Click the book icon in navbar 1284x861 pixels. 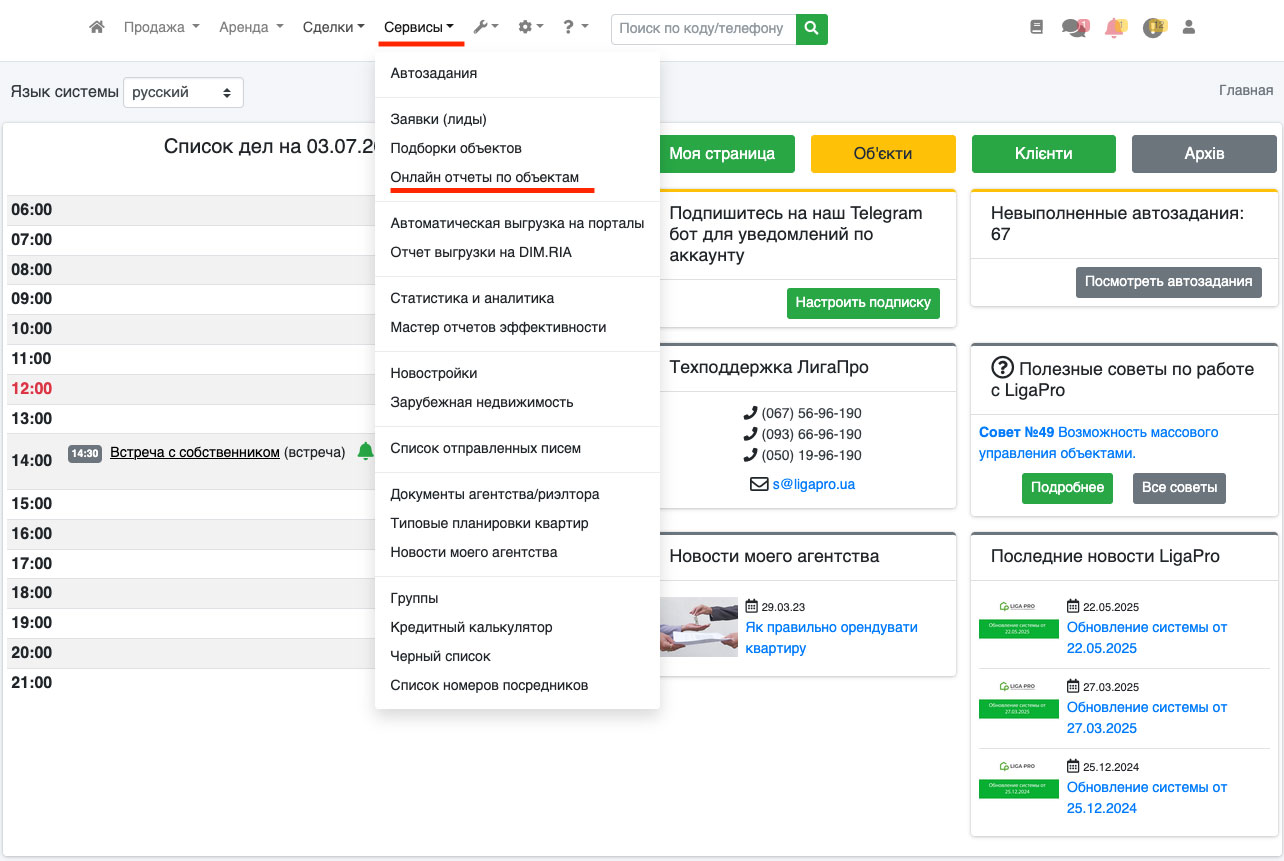(1036, 28)
